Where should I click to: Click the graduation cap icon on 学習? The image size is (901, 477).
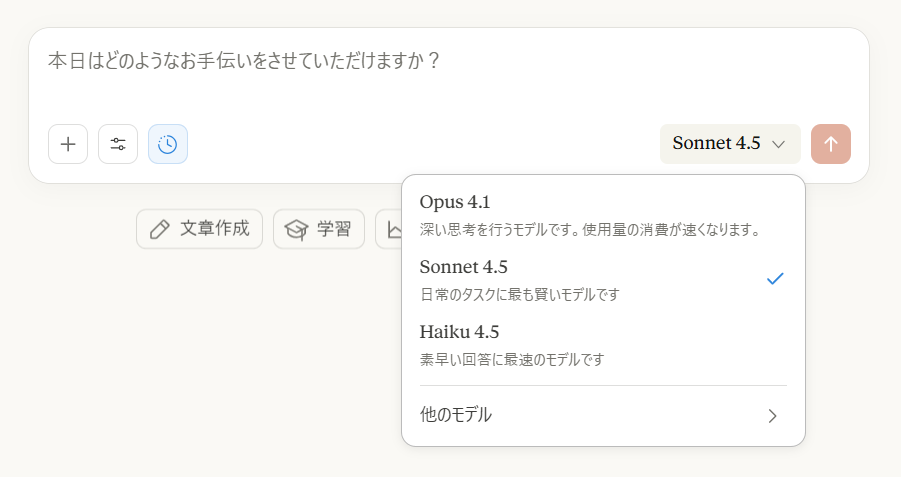click(x=297, y=229)
